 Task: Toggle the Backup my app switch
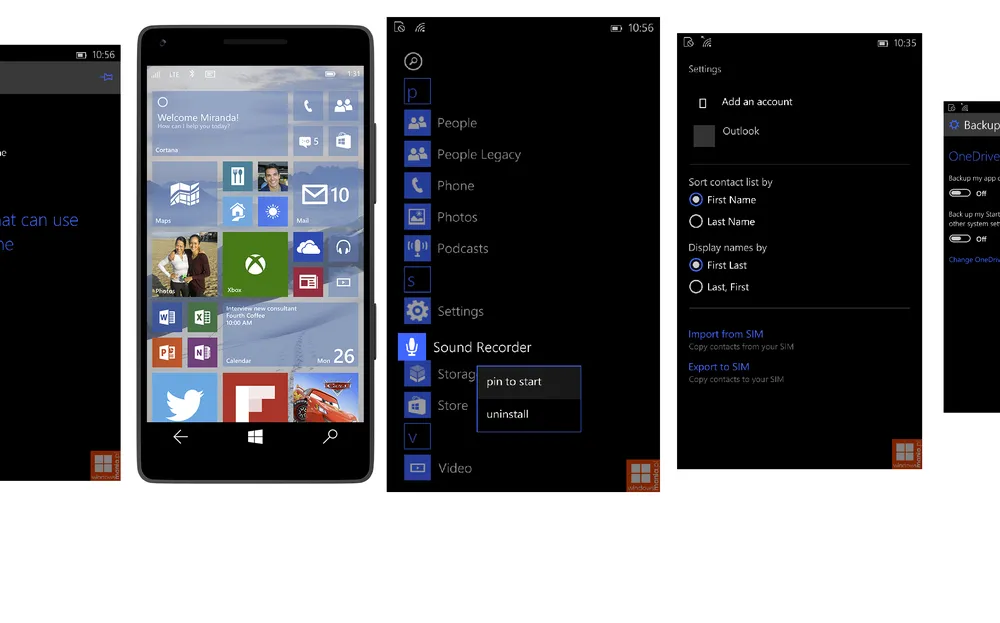[x=960, y=193]
